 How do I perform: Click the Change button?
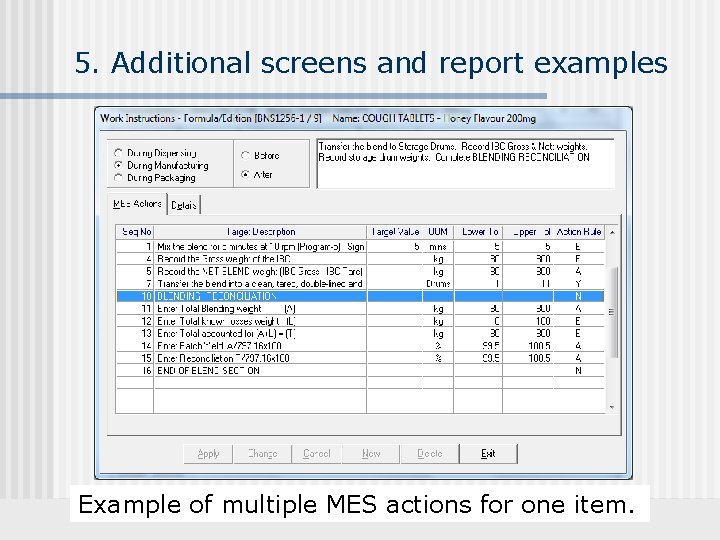[x=263, y=454]
